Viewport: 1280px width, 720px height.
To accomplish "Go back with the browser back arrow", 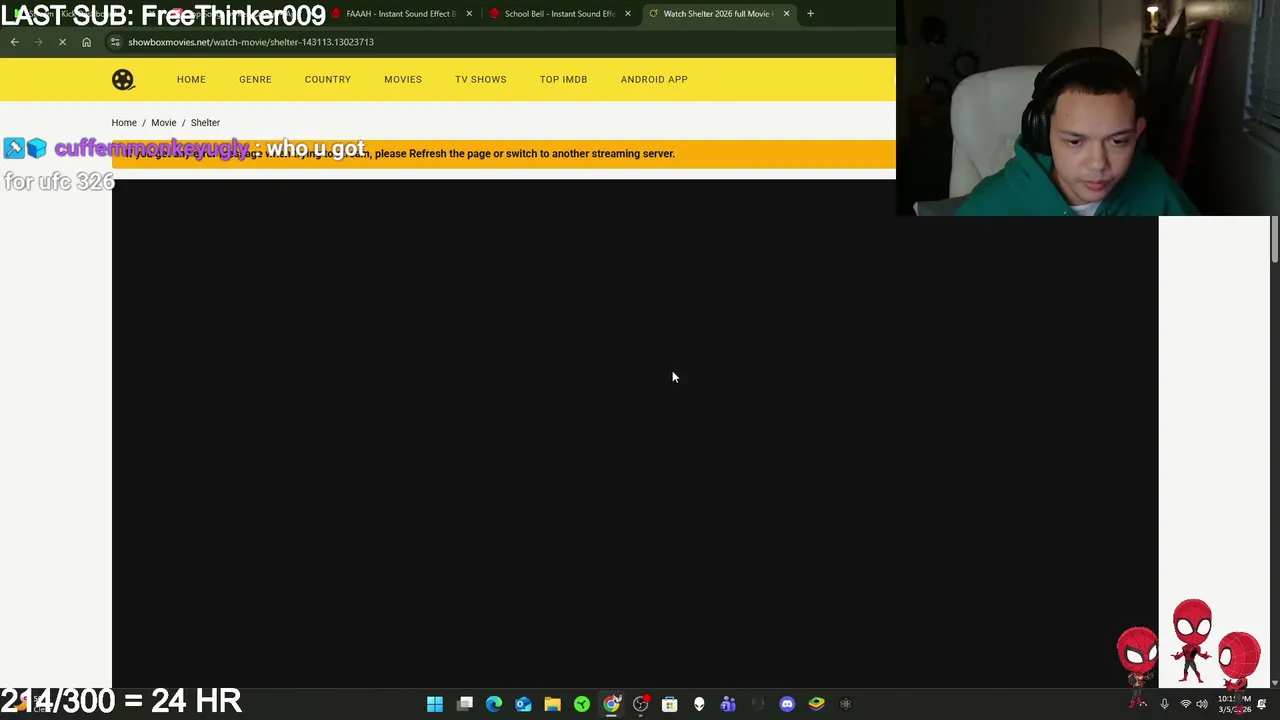I will [15, 42].
